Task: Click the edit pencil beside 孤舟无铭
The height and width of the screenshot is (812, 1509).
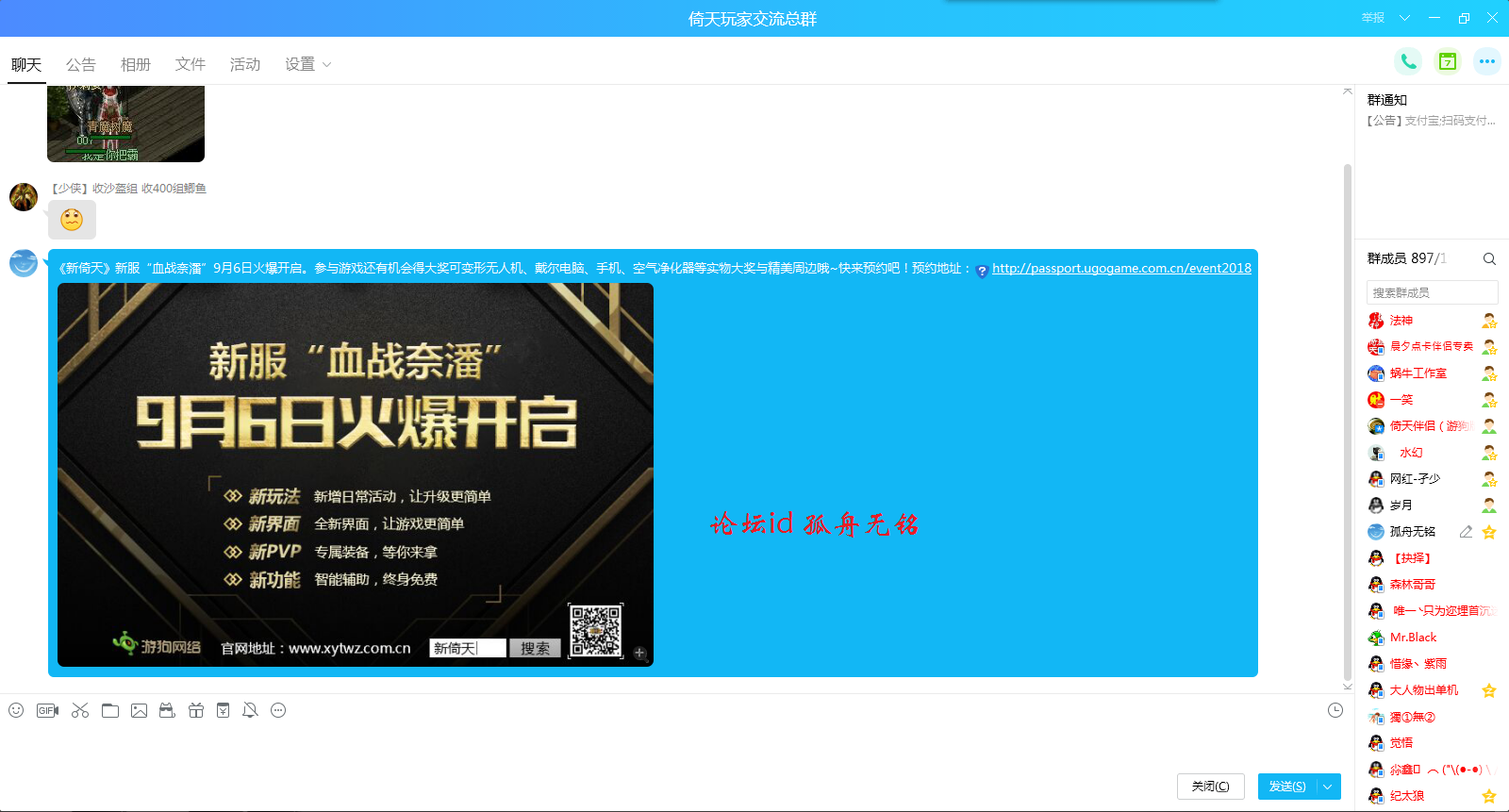Action: point(1466,532)
